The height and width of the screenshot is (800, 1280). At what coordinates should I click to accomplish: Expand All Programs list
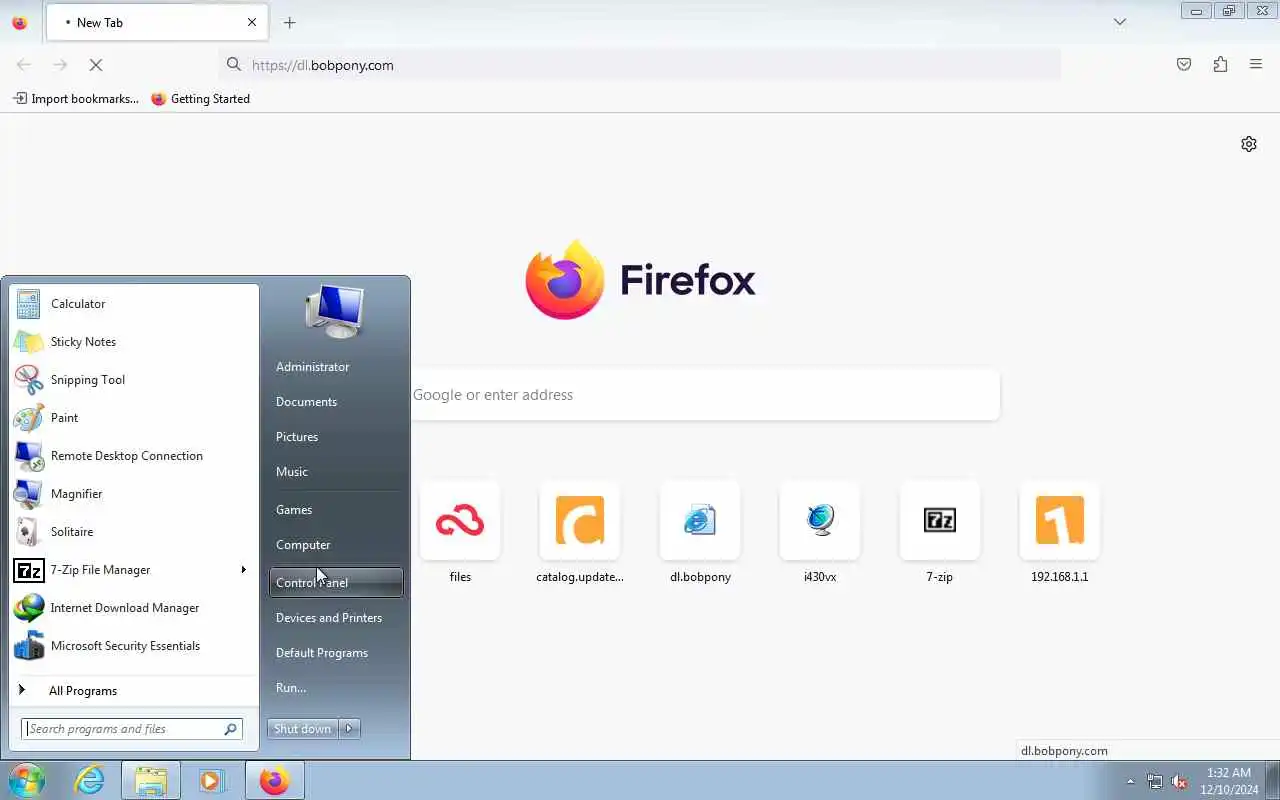click(x=134, y=691)
